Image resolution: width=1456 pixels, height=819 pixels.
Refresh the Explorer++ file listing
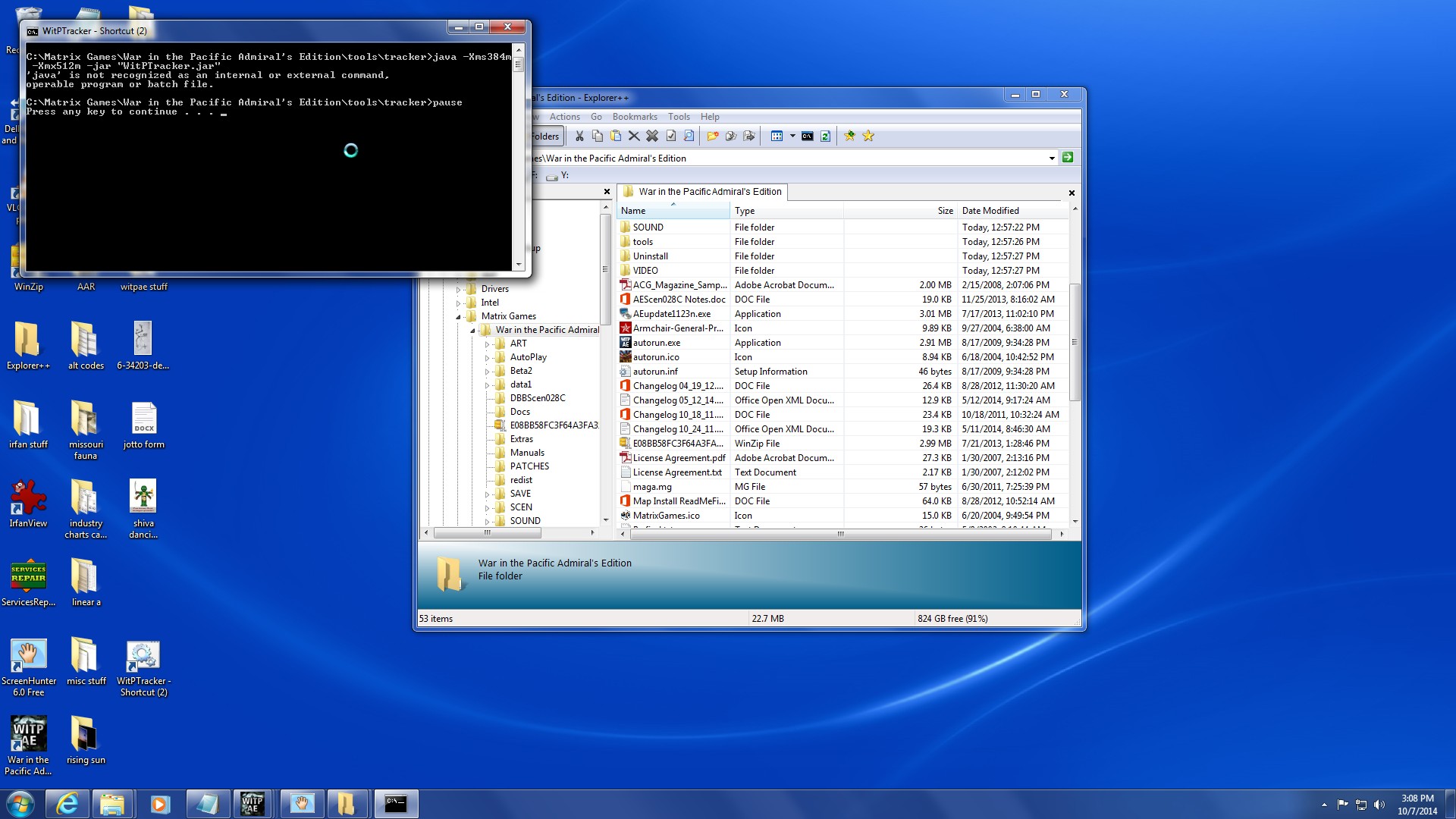coord(826,136)
